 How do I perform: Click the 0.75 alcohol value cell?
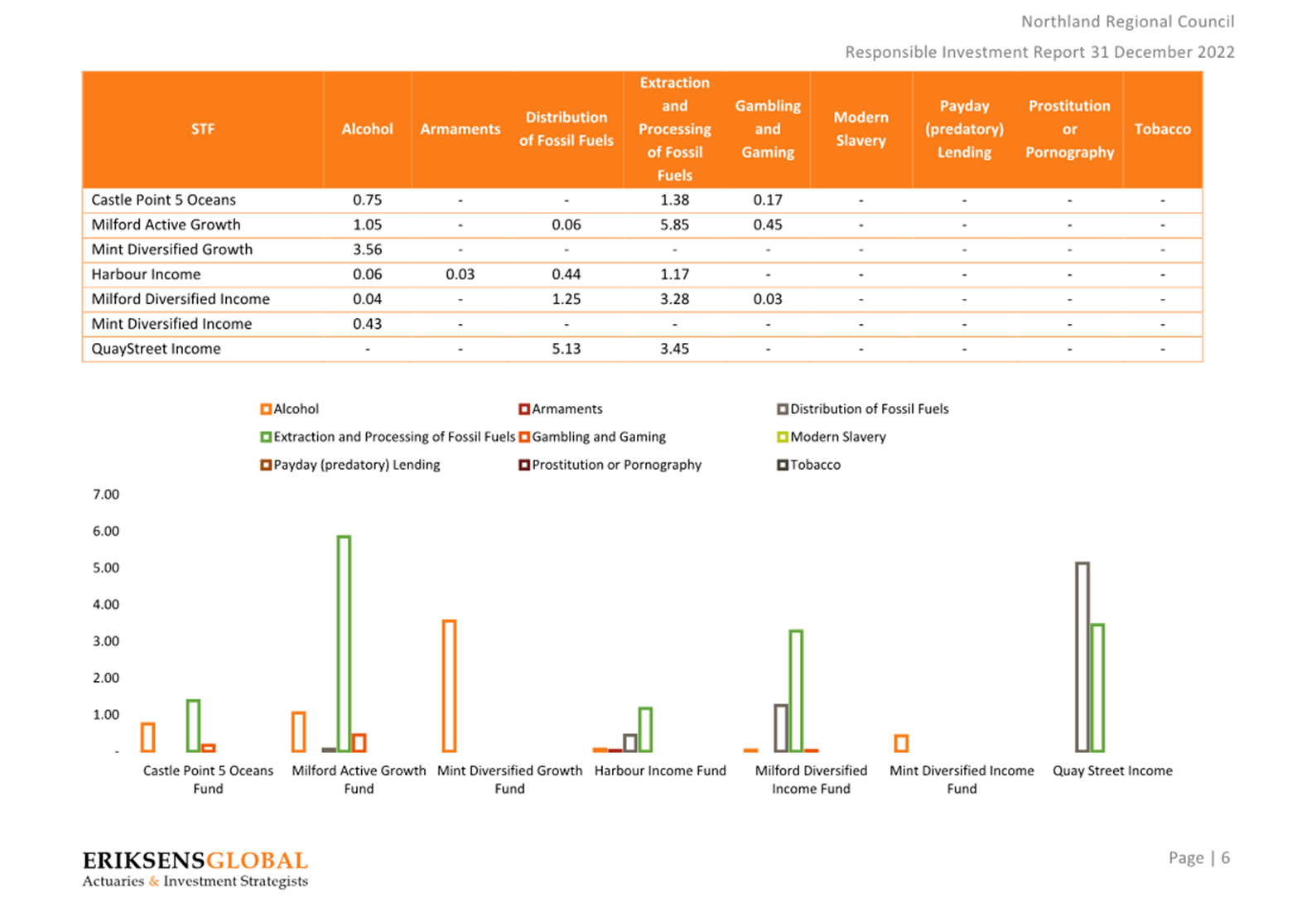(367, 200)
